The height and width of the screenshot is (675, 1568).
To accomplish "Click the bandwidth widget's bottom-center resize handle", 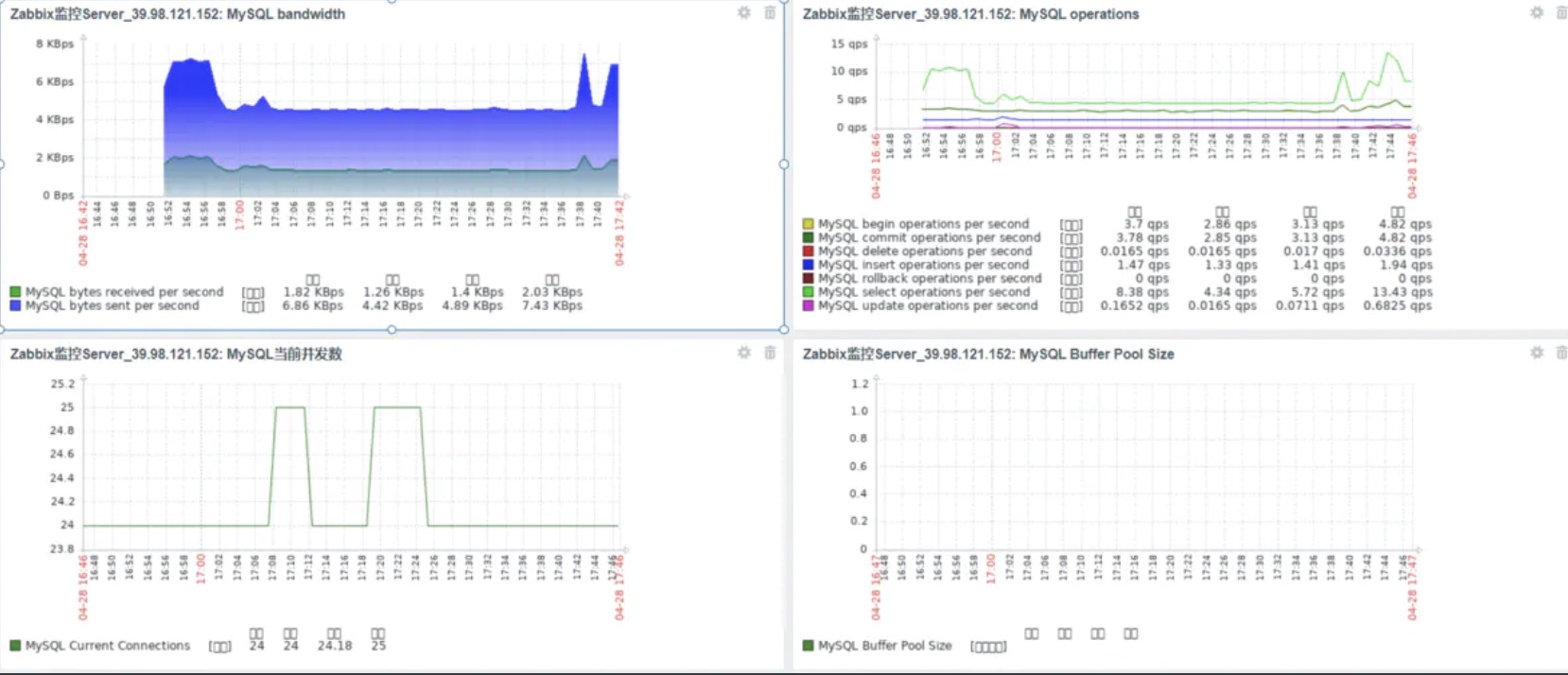I will (392, 329).
